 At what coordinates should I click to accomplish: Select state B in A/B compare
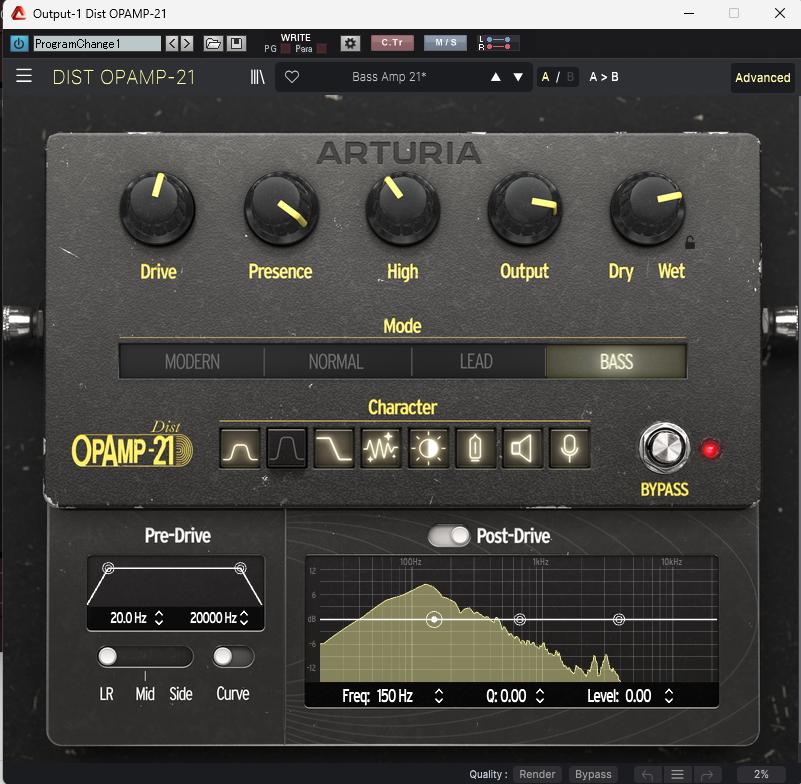pos(571,77)
